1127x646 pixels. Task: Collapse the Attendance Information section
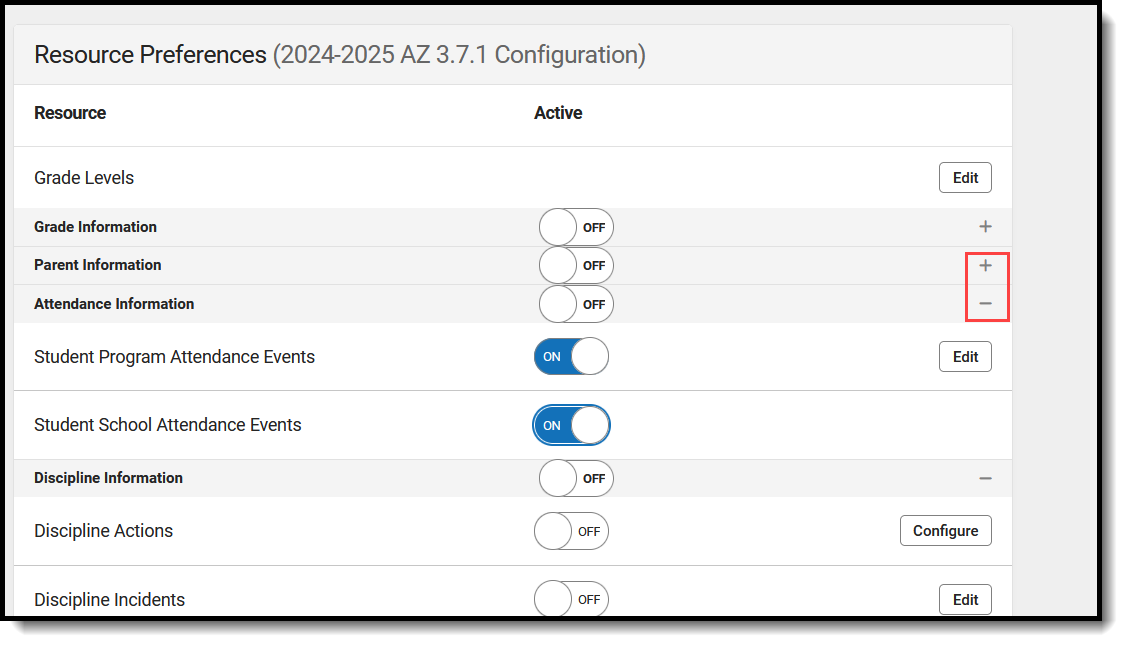click(985, 303)
